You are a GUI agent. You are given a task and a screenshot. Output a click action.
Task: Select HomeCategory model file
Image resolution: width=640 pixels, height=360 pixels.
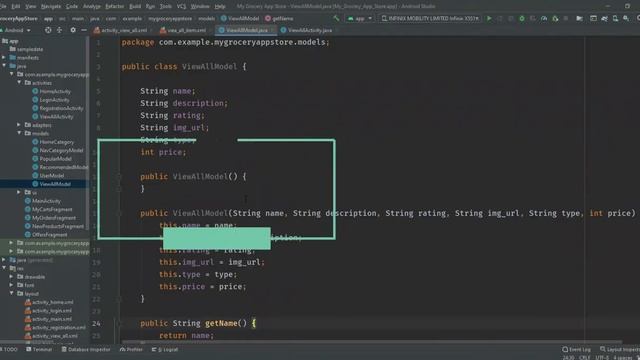pyautogui.click(x=53, y=142)
